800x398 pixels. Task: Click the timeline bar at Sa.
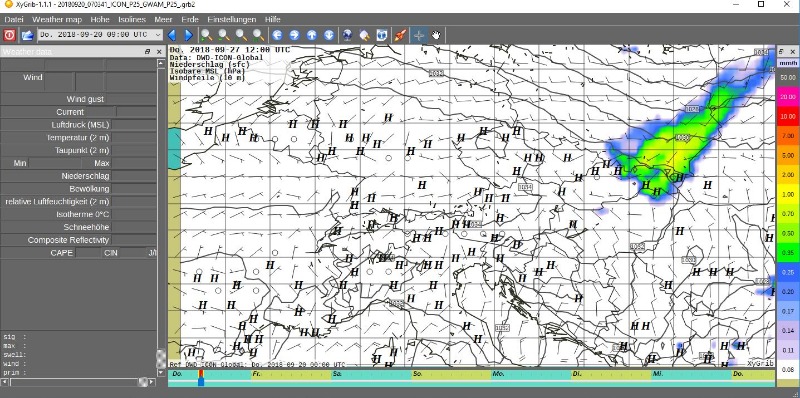371,374
